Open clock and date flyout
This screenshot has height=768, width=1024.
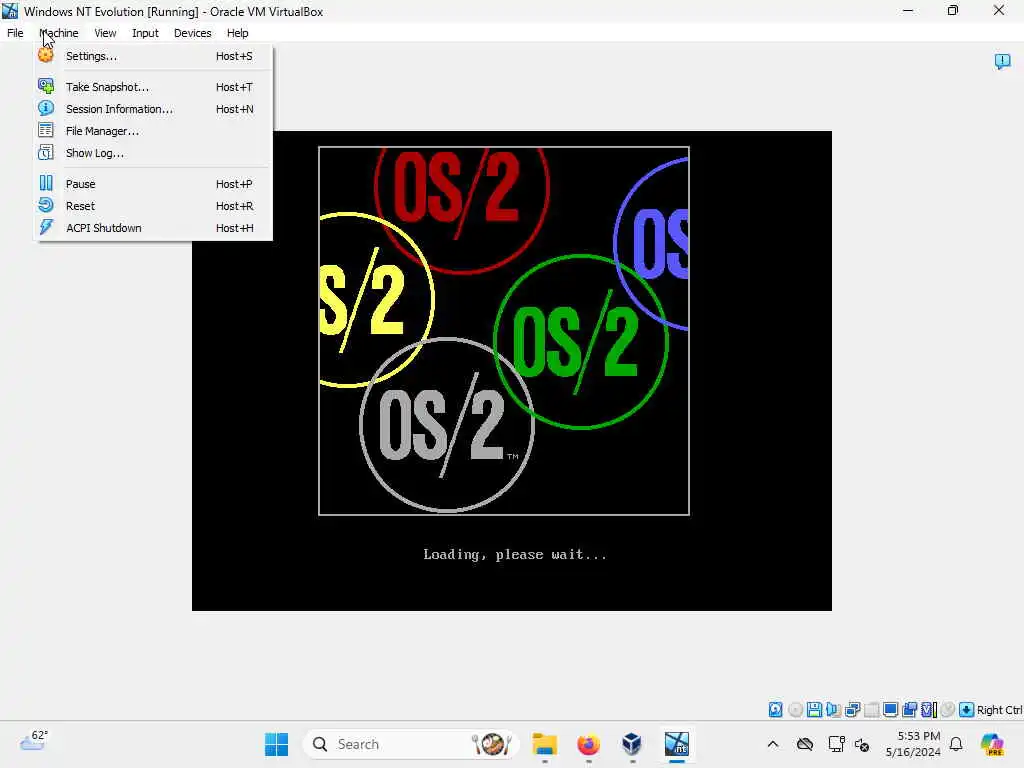coord(913,744)
